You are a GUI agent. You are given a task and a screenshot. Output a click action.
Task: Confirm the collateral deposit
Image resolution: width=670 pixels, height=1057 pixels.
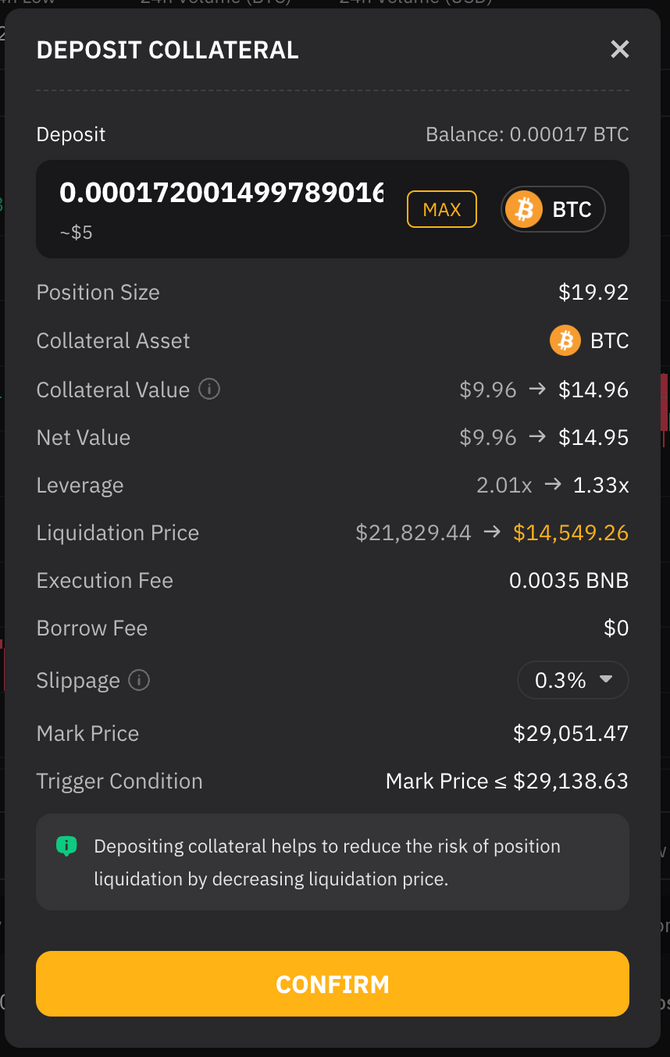(x=332, y=984)
